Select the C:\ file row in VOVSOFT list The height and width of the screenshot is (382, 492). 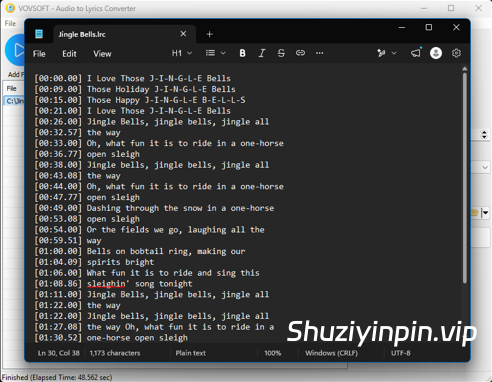(x=15, y=101)
